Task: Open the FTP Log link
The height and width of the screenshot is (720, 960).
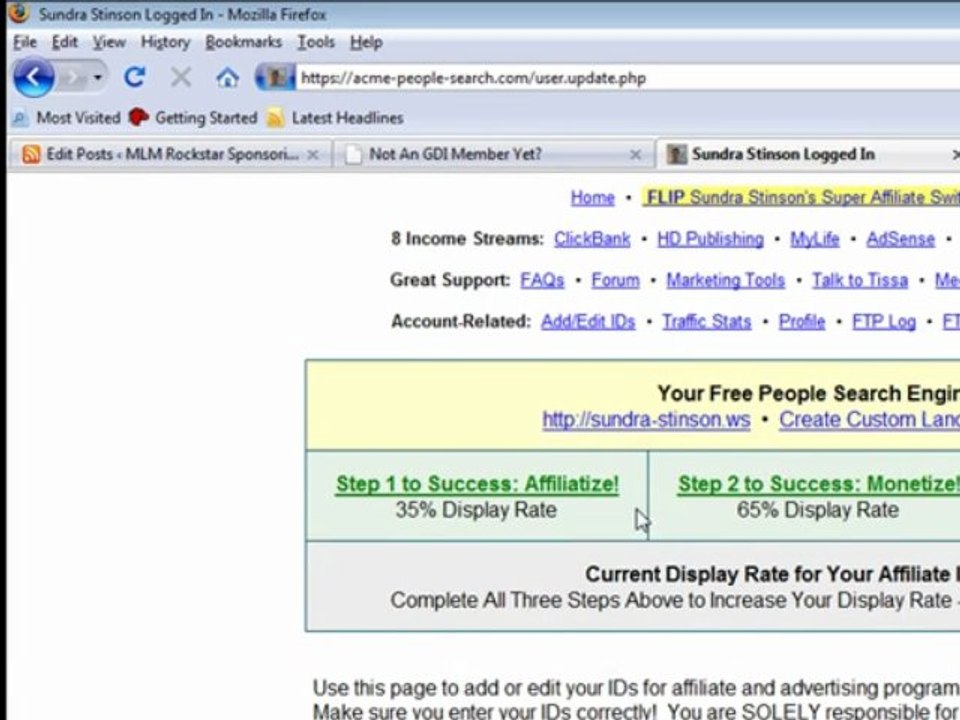Action: [x=883, y=321]
